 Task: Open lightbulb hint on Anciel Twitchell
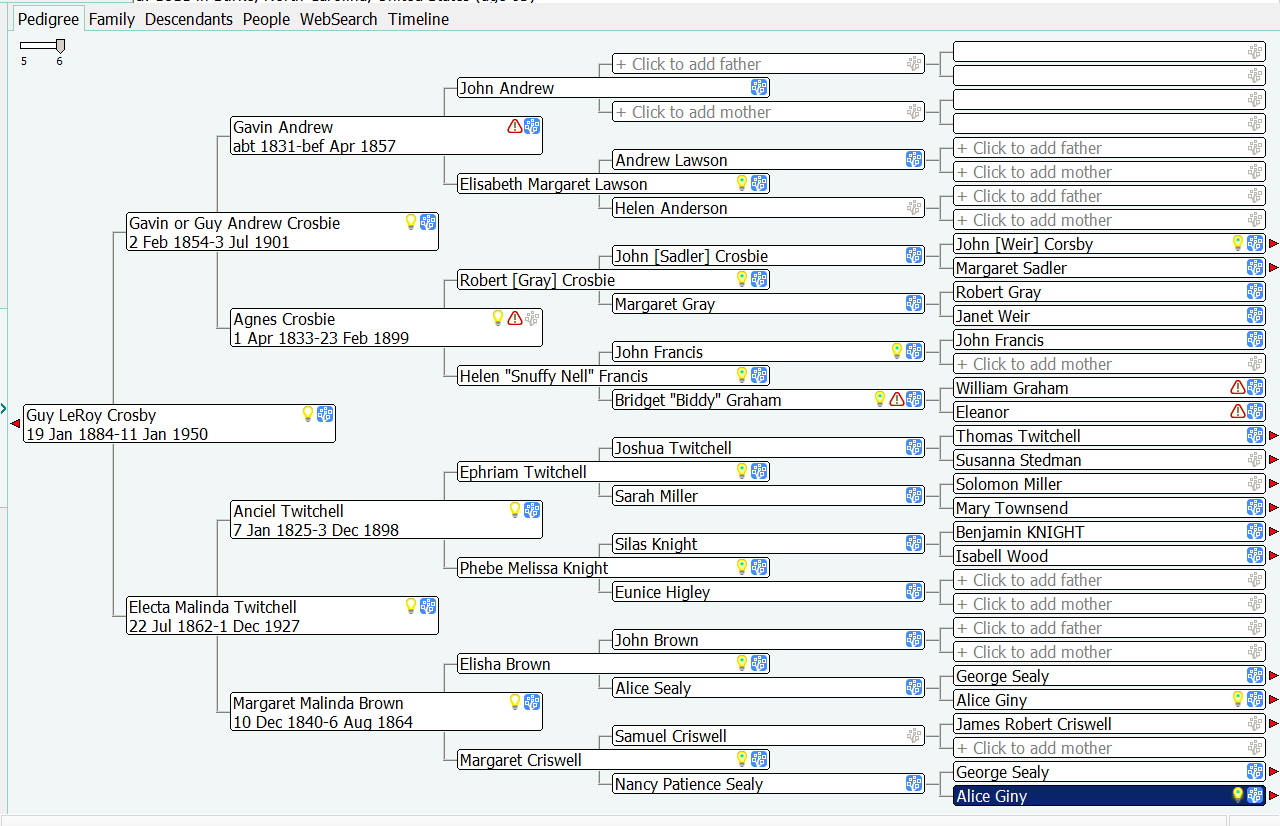tap(515, 510)
